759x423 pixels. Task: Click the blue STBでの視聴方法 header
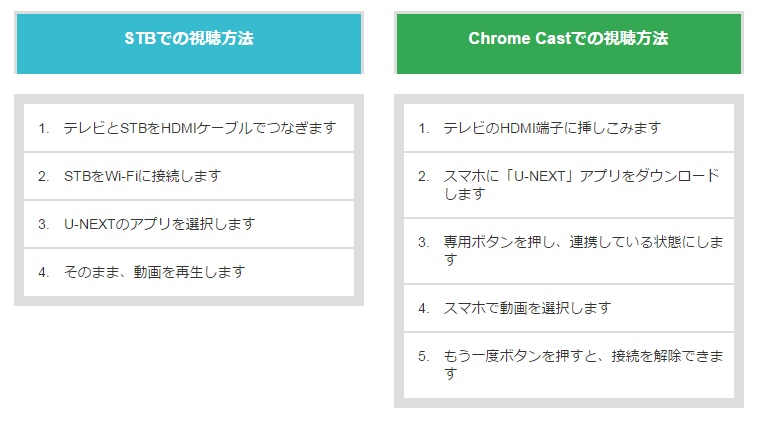pos(189,44)
